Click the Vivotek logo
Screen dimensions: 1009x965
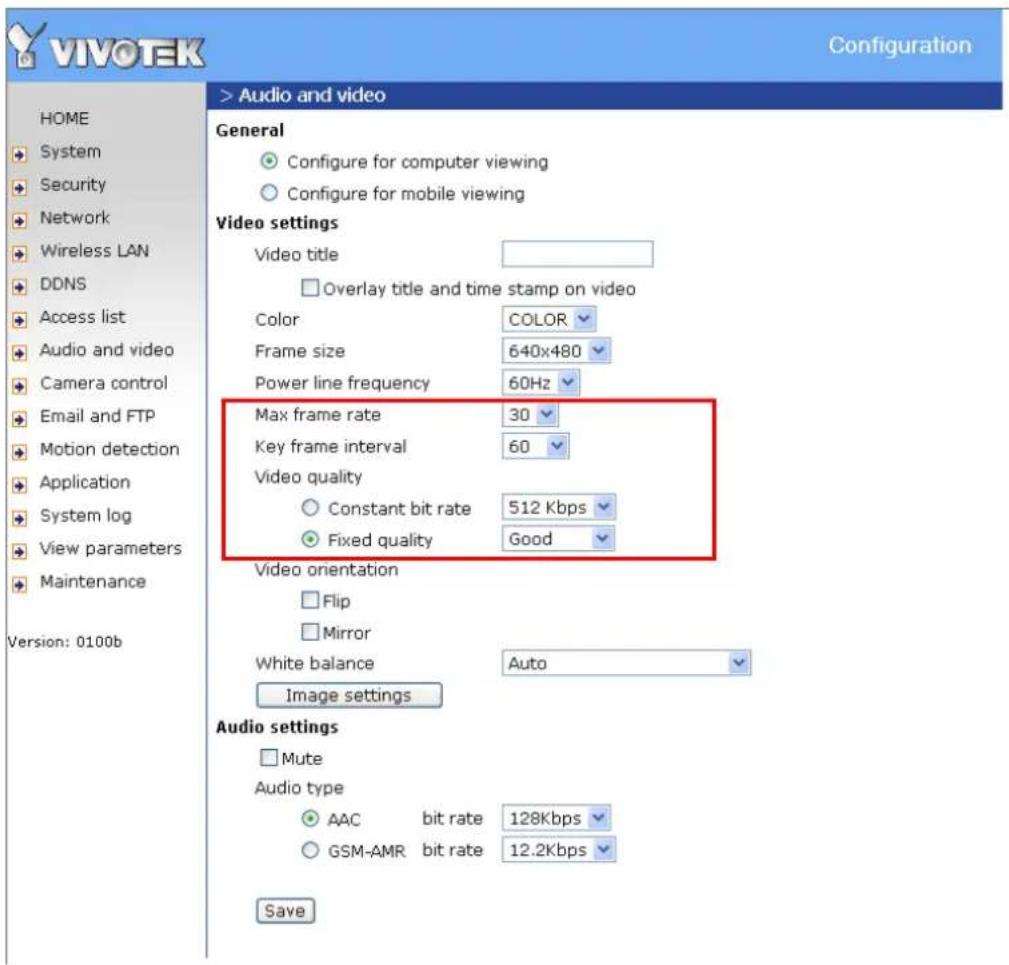tap(106, 46)
